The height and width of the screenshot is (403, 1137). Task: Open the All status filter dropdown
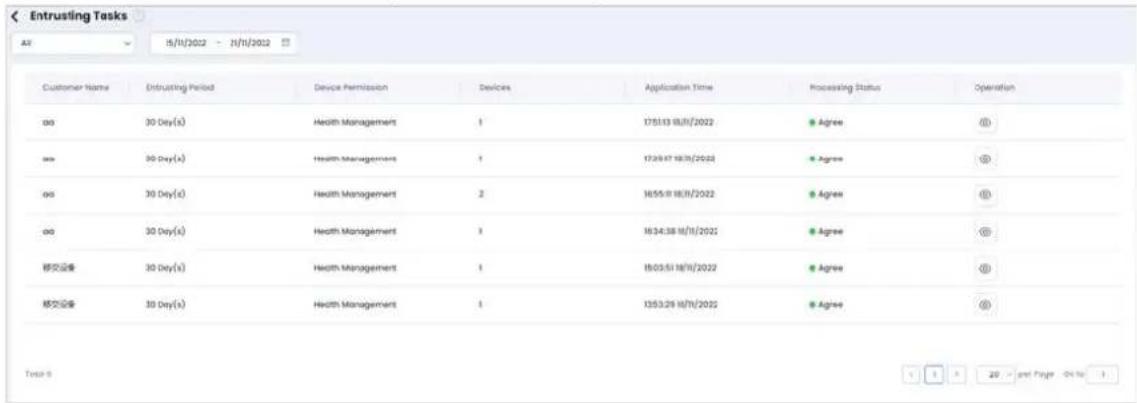[x=75, y=43]
